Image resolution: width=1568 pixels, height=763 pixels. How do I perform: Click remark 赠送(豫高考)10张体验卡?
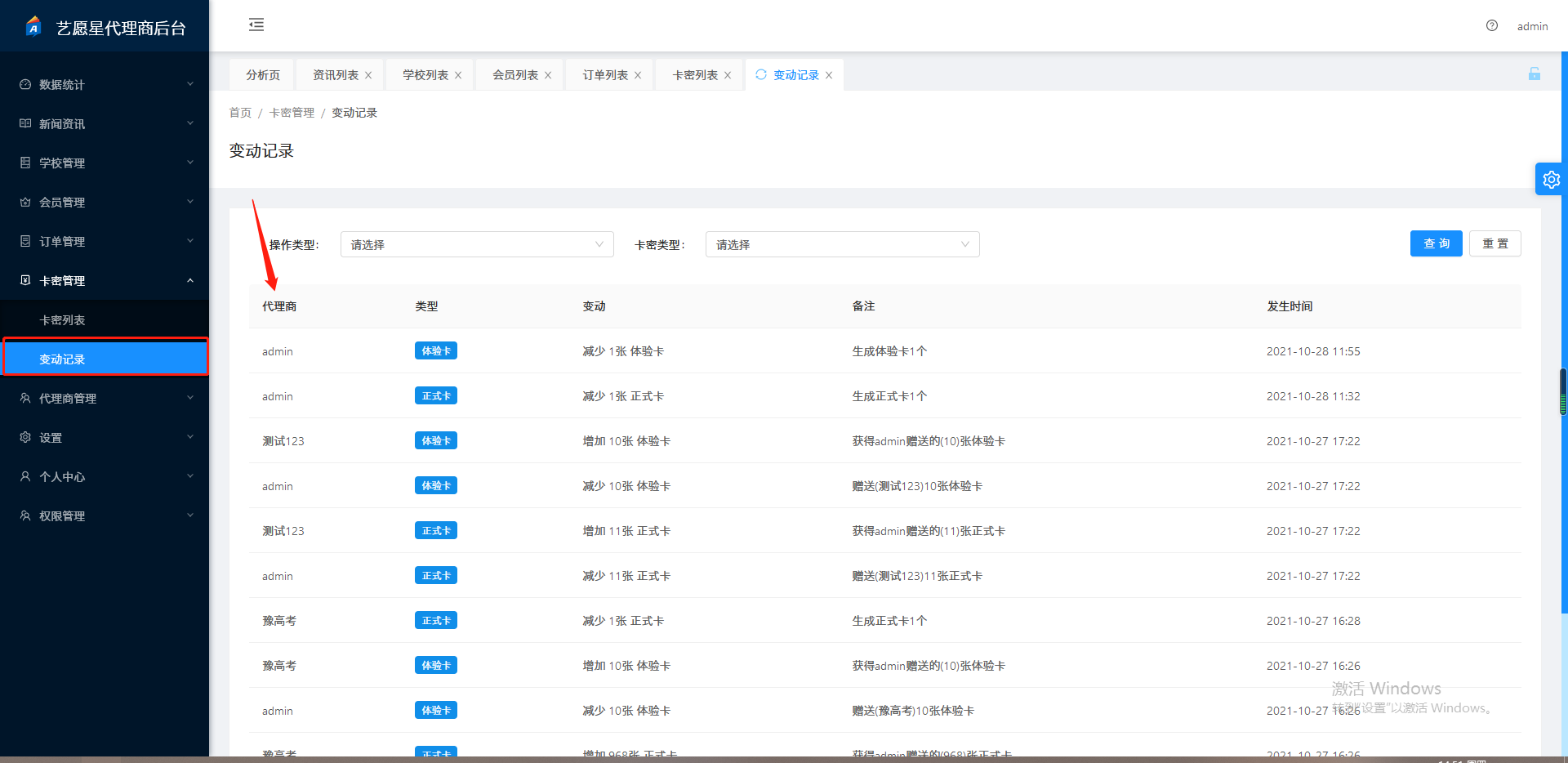coord(913,711)
